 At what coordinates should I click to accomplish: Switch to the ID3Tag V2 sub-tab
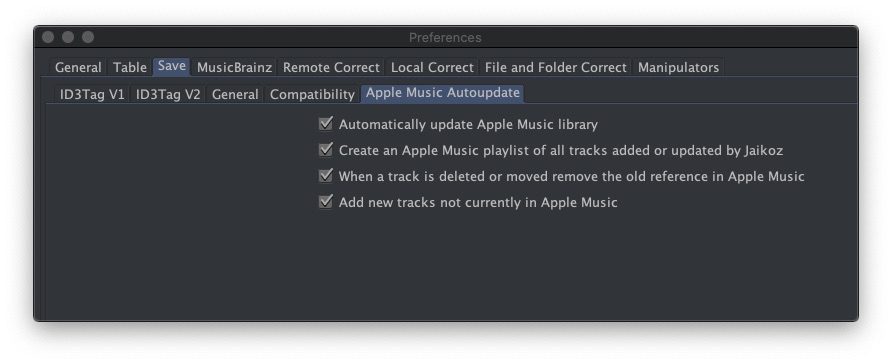click(x=168, y=94)
